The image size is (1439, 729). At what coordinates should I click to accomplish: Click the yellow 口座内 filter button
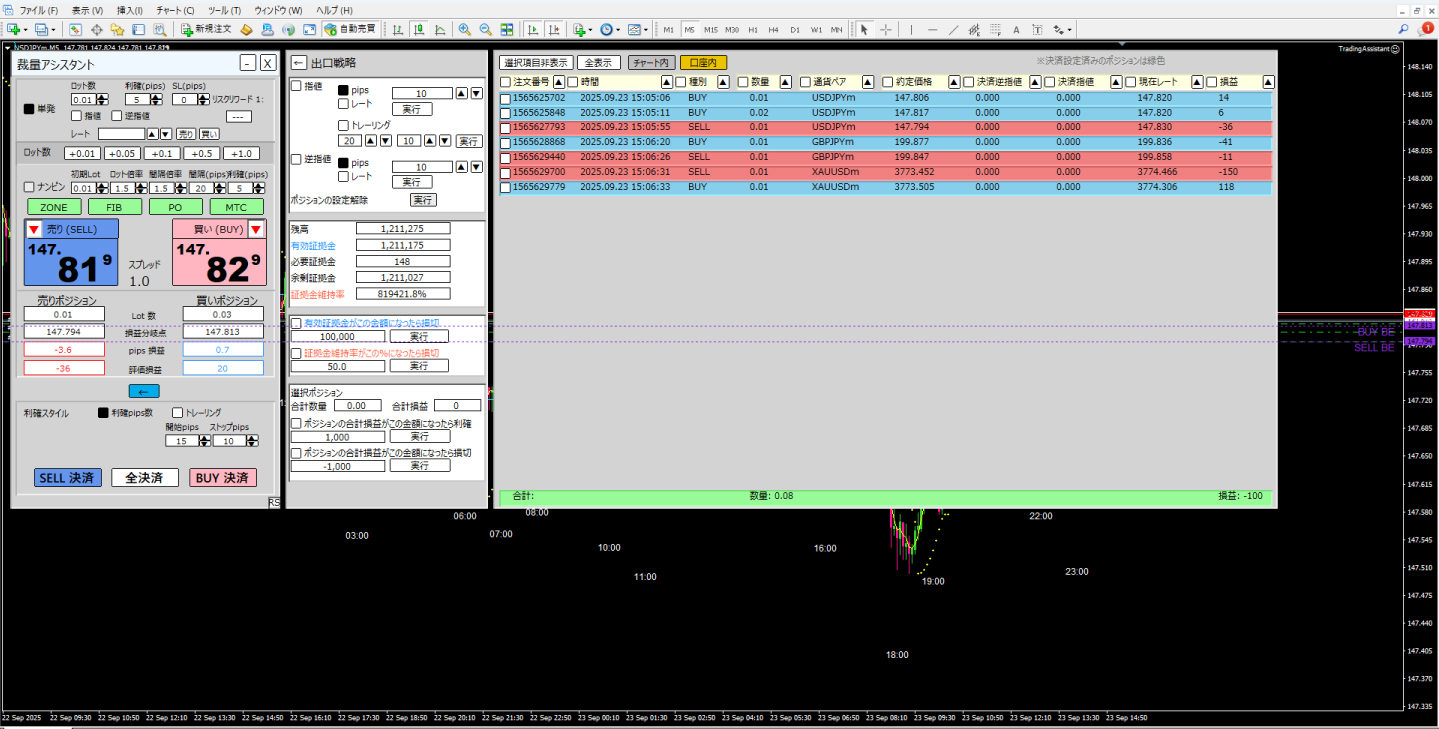point(703,62)
